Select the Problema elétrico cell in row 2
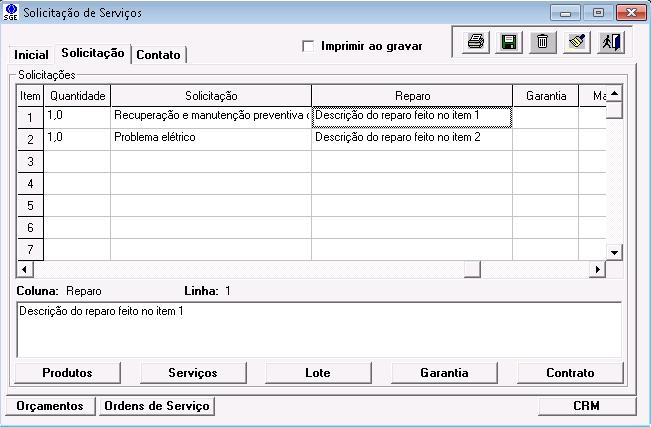Screen dimensions: 651x427 click(210, 138)
